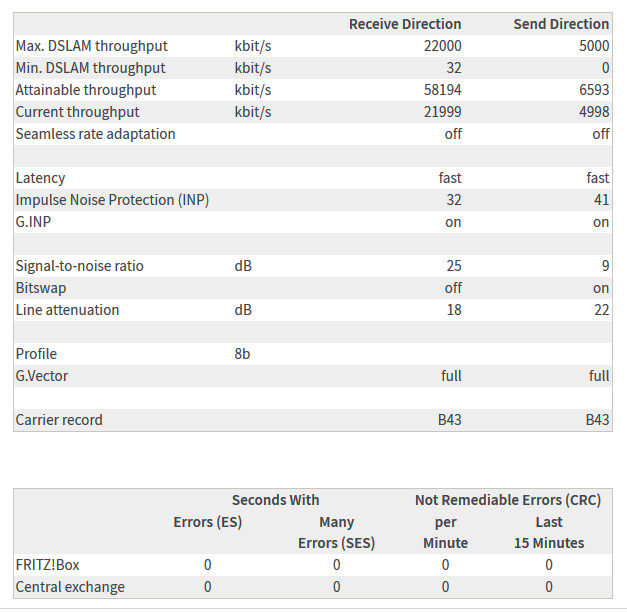
Task: Click the "Central exchange" row label
Action: pyautogui.click(x=70, y=587)
